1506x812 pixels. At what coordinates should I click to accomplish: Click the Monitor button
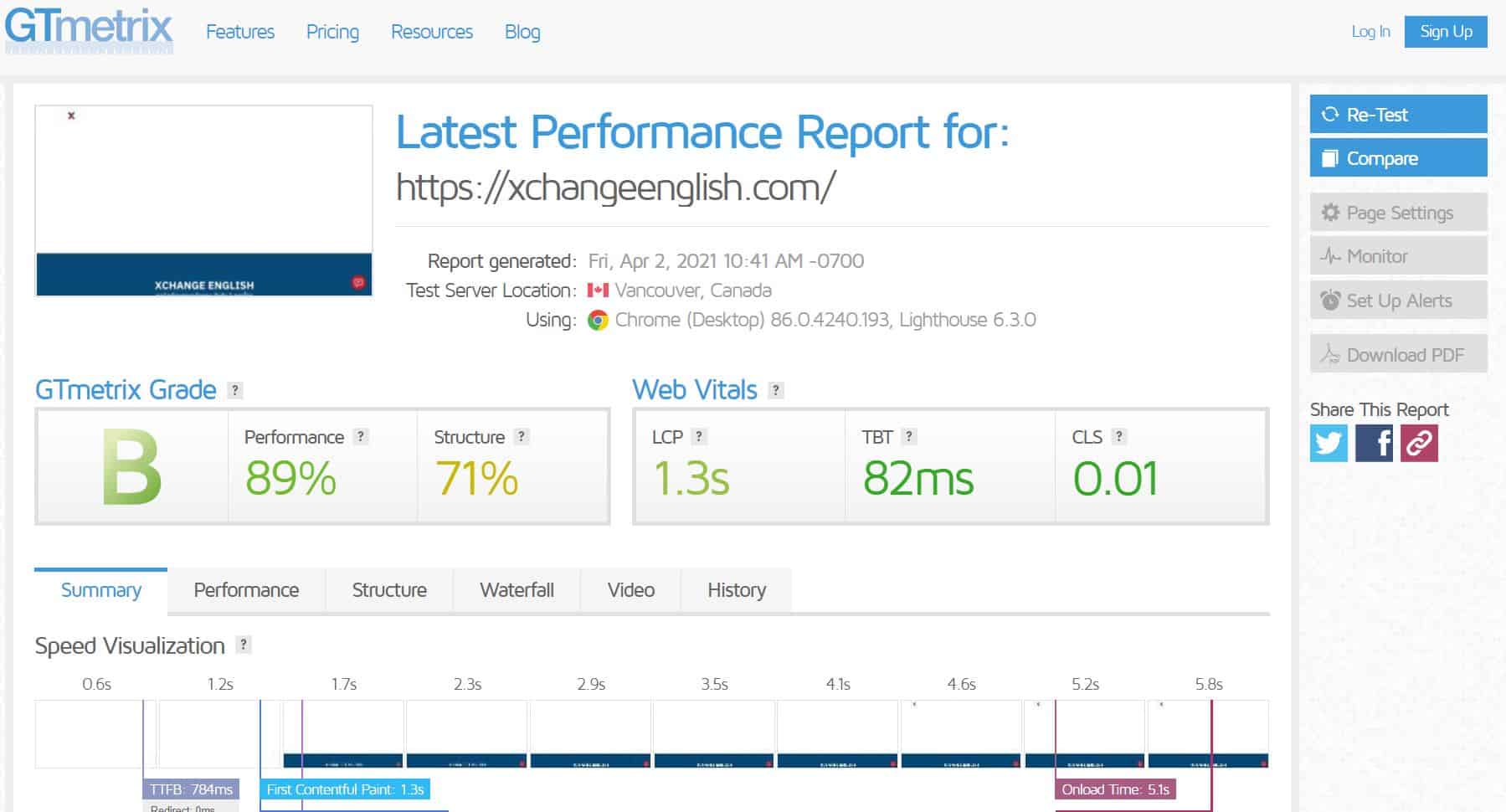tap(1398, 255)
